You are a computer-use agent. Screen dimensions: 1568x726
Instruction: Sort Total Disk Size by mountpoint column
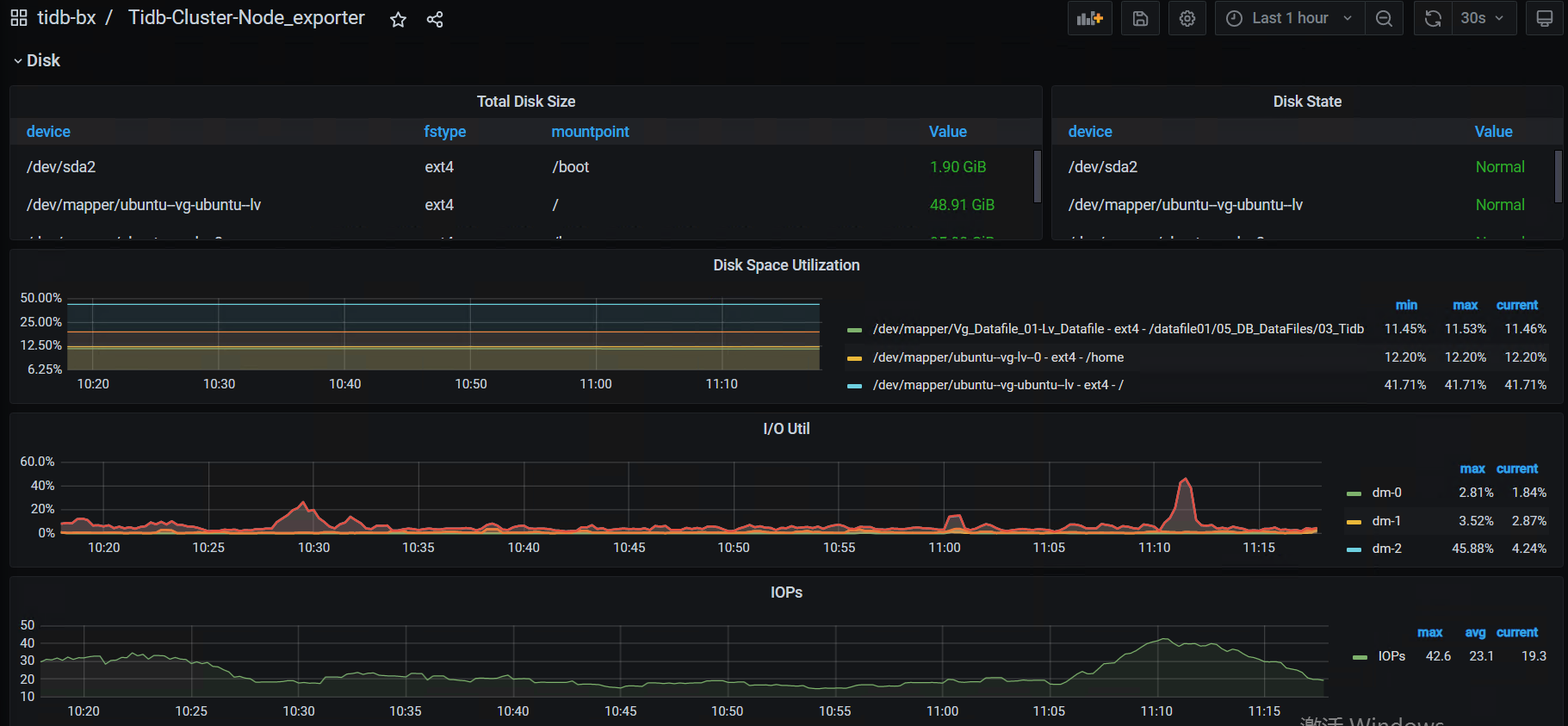(x=590, y=132)
